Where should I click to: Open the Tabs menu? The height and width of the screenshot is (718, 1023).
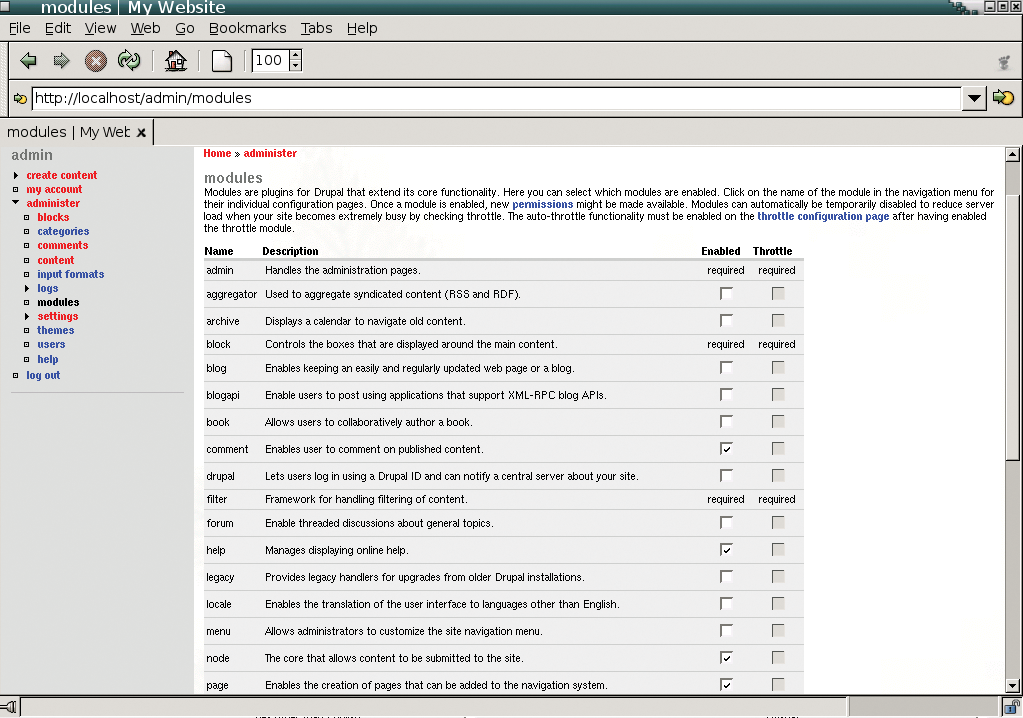tap(316, 28)
